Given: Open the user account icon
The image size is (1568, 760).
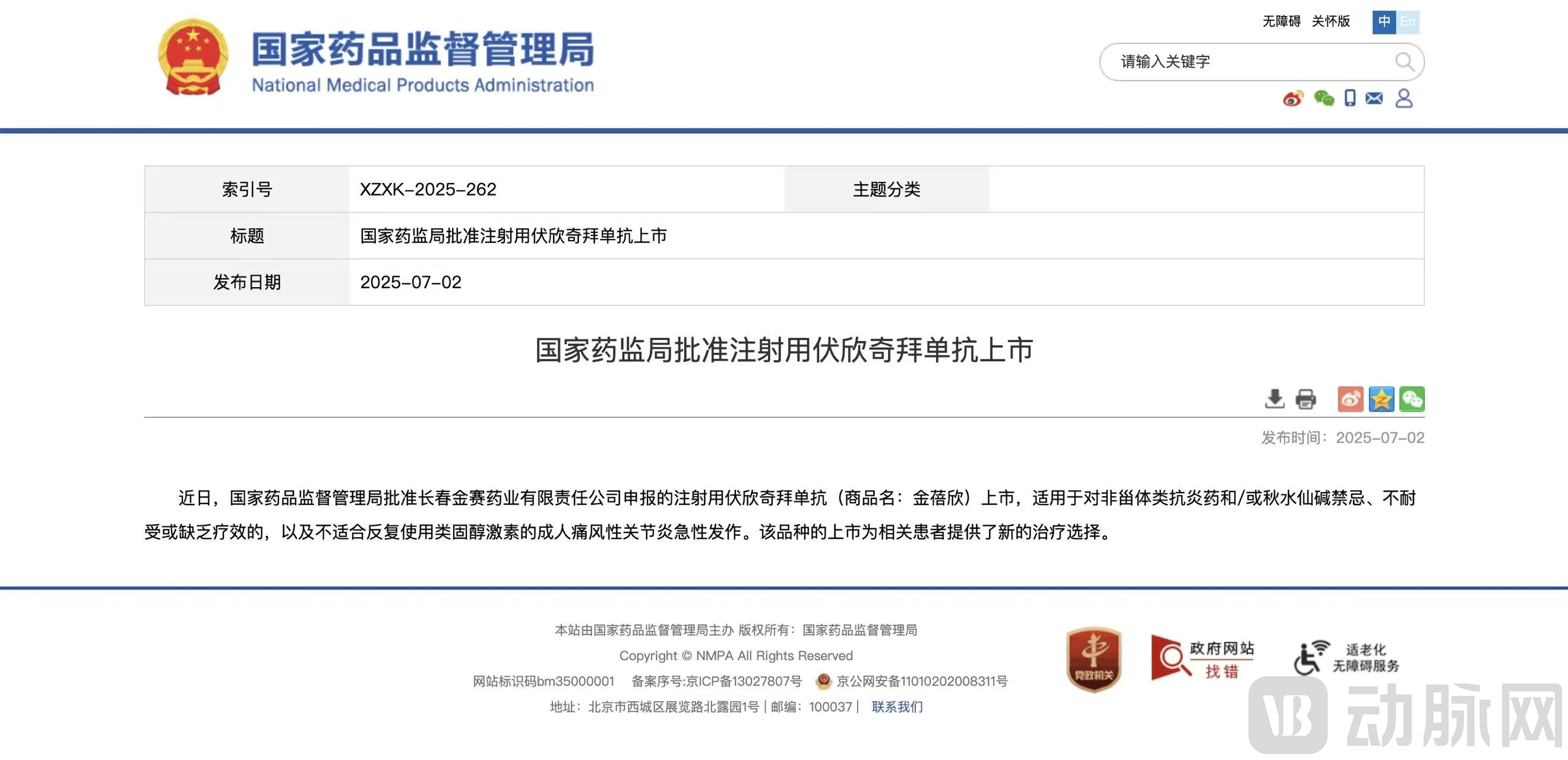Looking at the screenshot, I should click(1403, 98).
